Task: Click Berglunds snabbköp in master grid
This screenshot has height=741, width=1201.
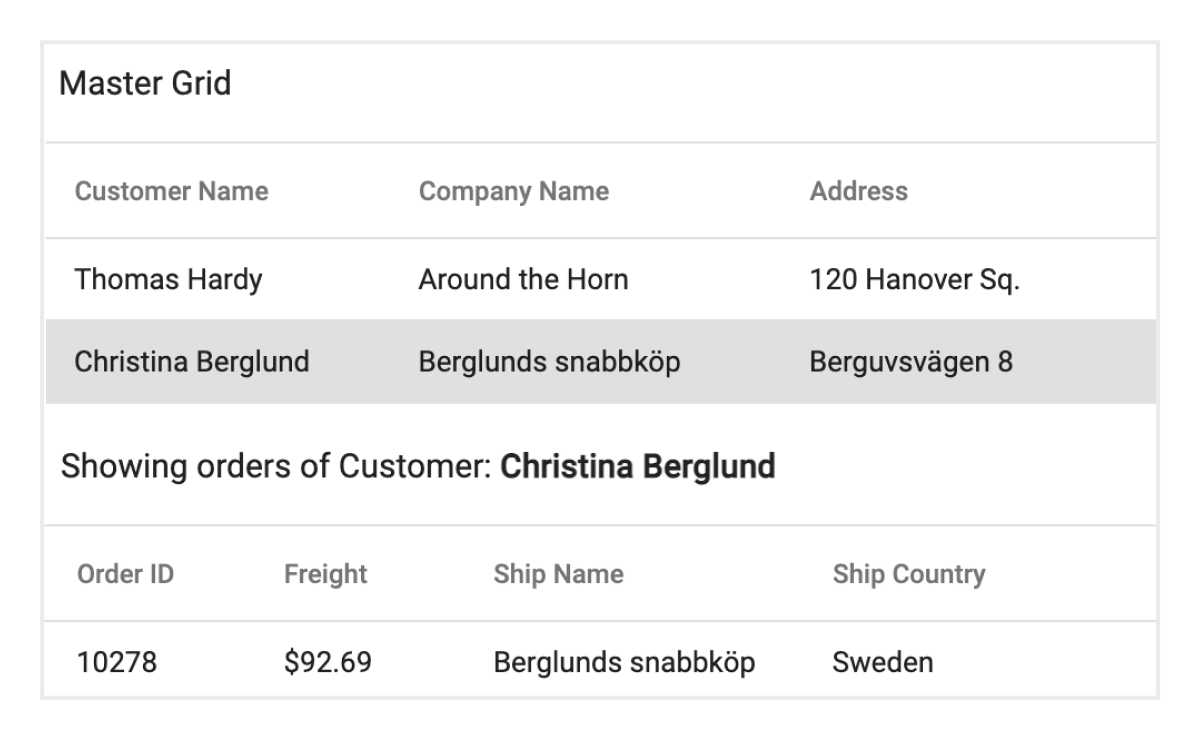Action: tap(549, 362)
